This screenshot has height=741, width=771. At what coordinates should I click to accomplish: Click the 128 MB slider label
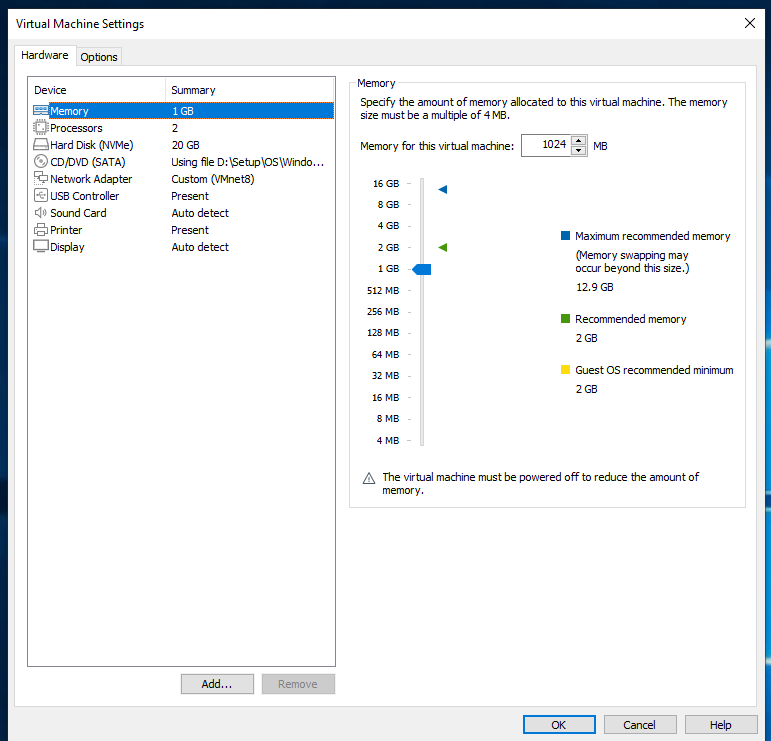click(x=383, y=332)
